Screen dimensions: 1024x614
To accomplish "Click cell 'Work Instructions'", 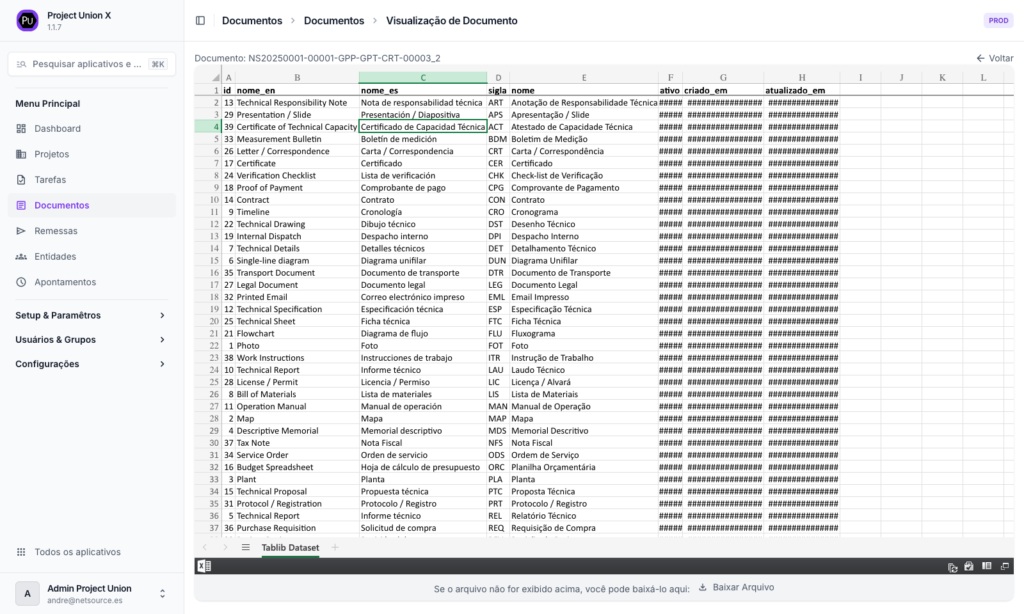I will (x=296, y=358).
